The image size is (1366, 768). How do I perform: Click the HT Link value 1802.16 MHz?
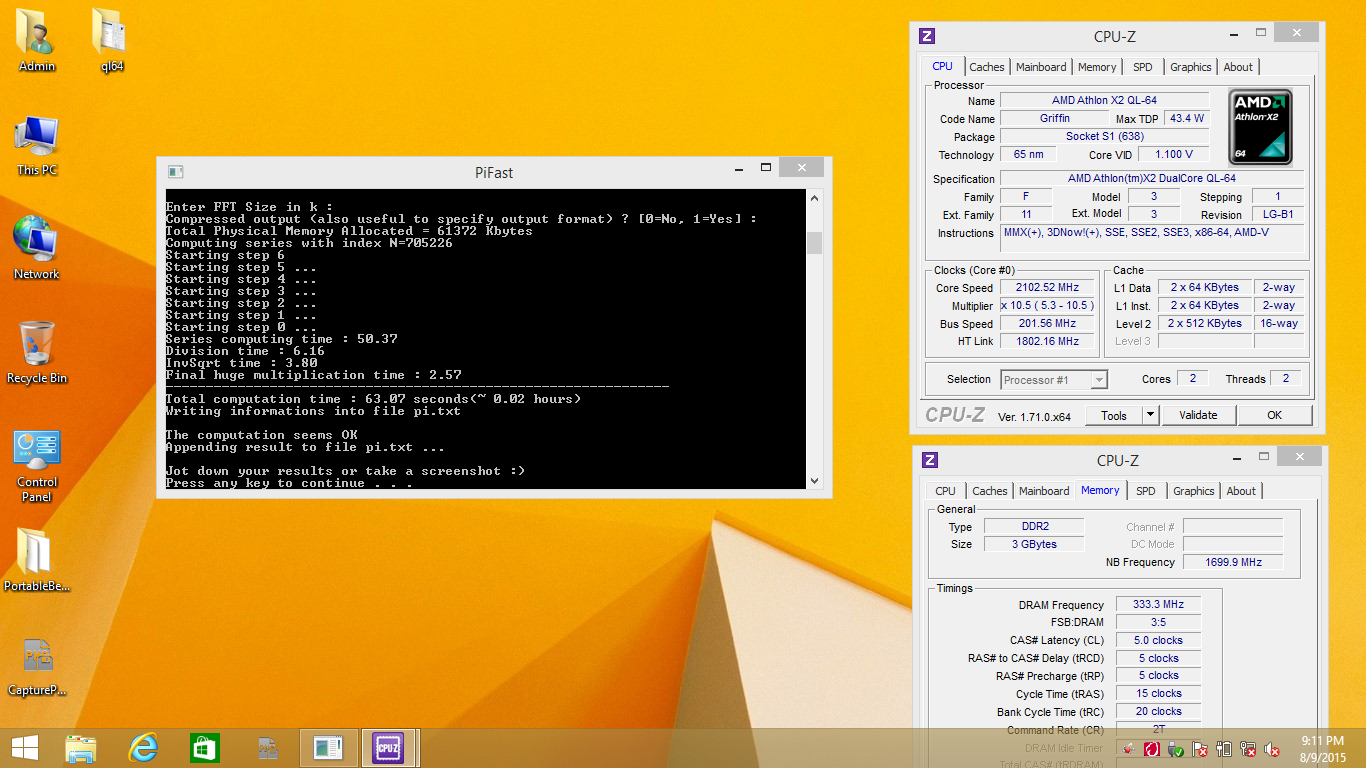(x=1046, y=341)
